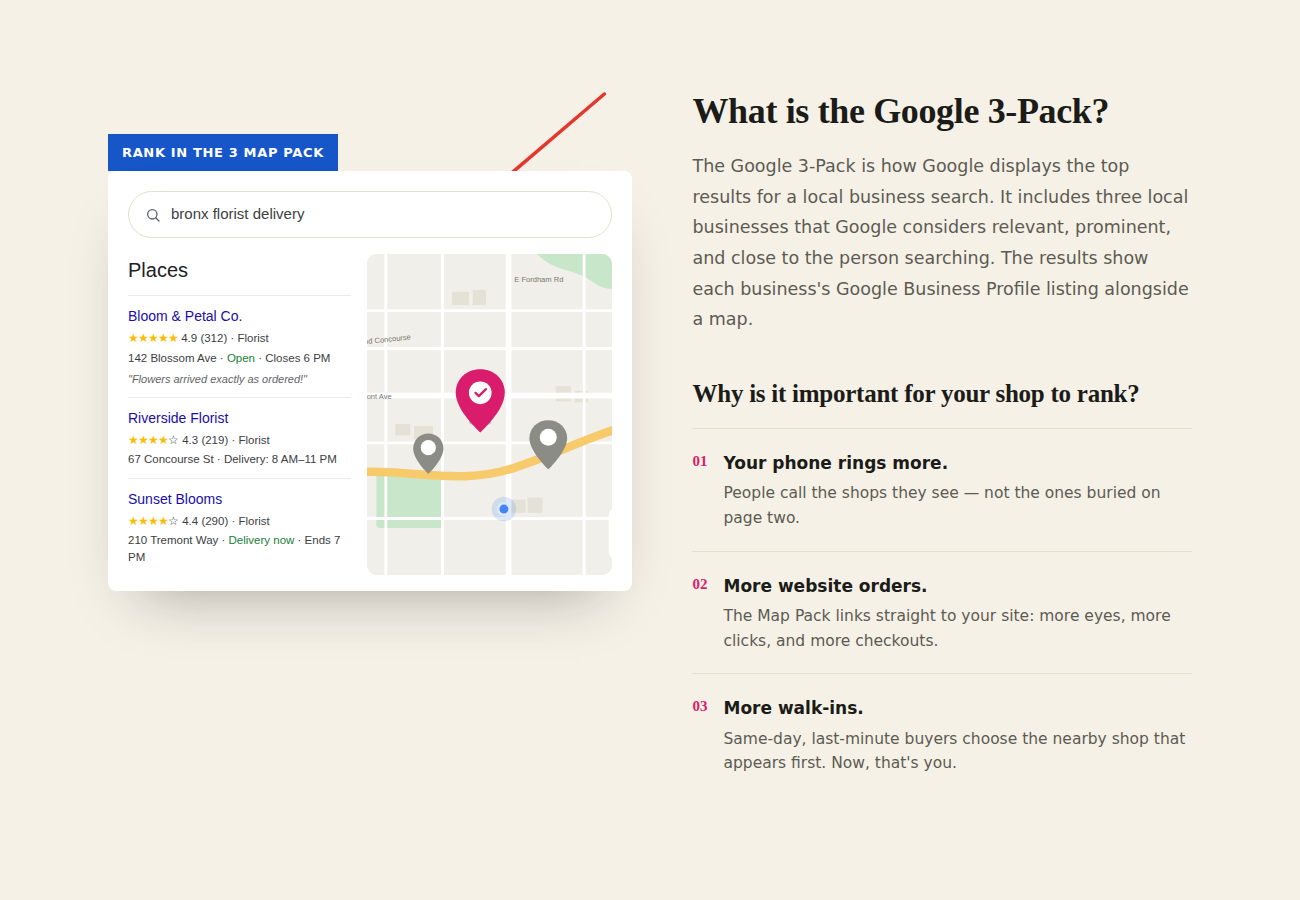Click the blue current-location dot on map

click(504, 509)
